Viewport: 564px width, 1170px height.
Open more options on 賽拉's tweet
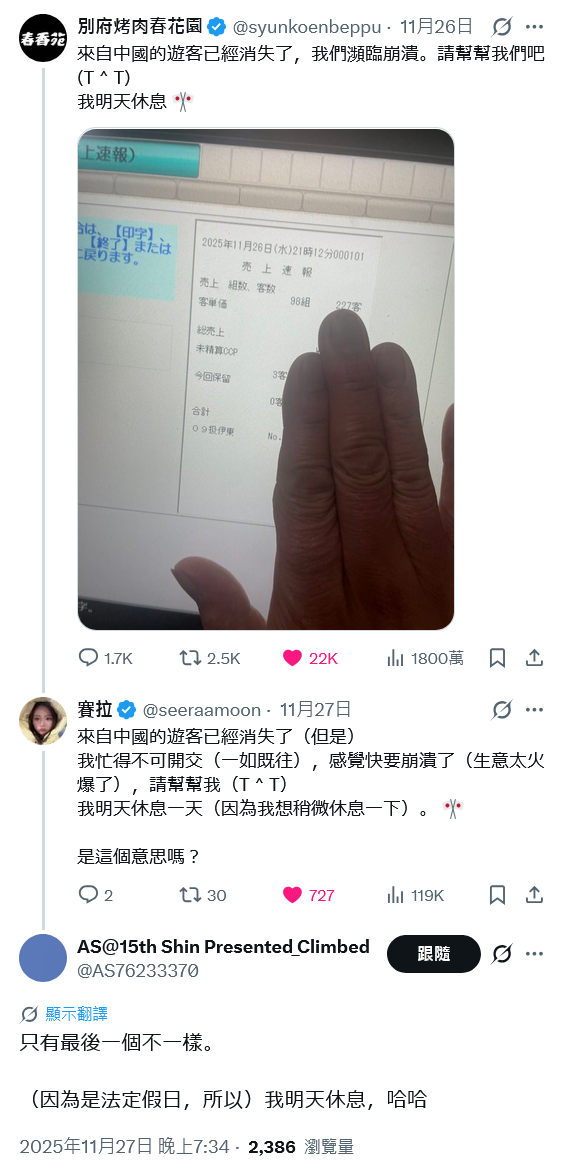pyautogui.click(x=534, y=710)
